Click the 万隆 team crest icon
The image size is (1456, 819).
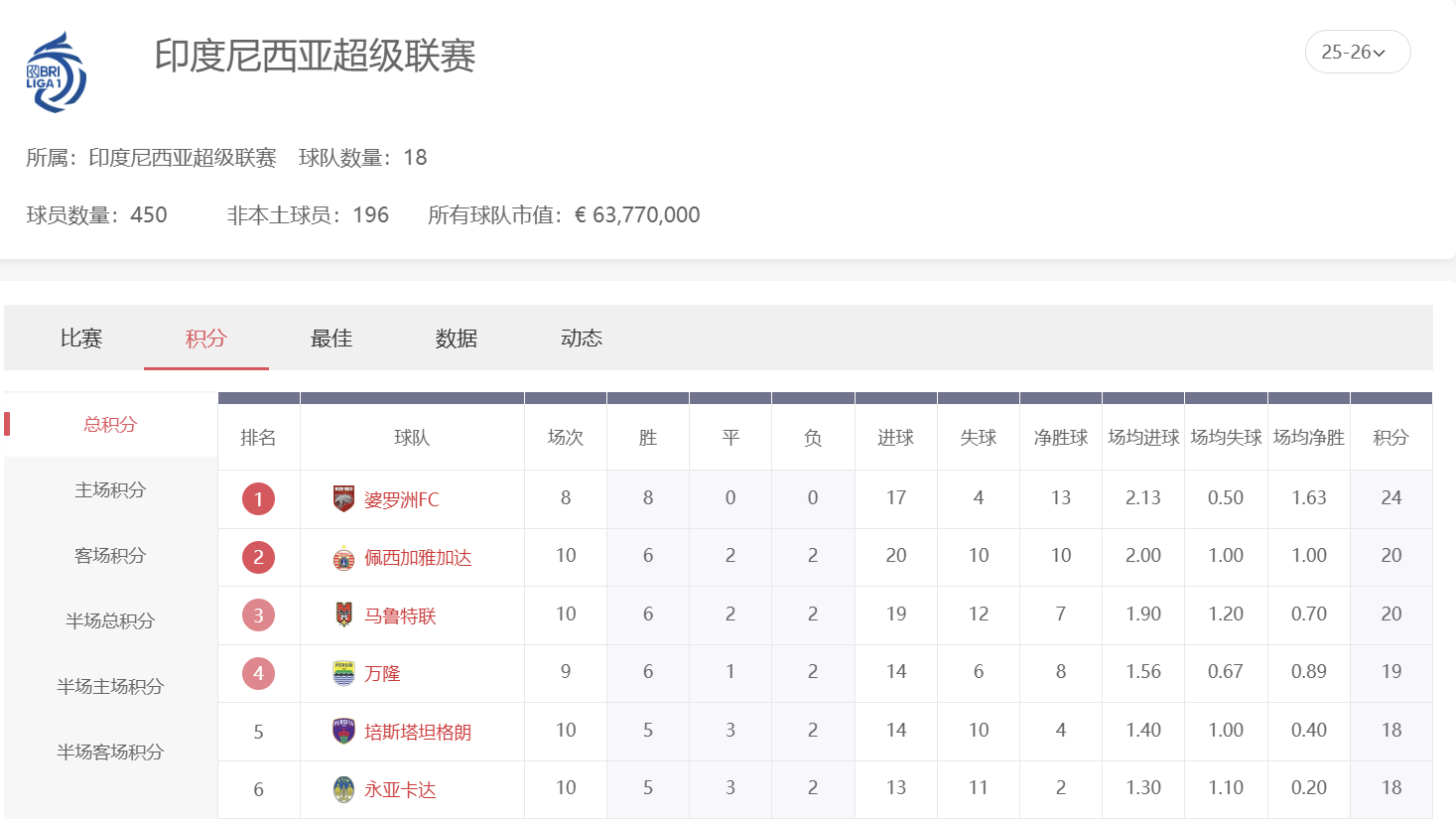[x=343, y=673]
